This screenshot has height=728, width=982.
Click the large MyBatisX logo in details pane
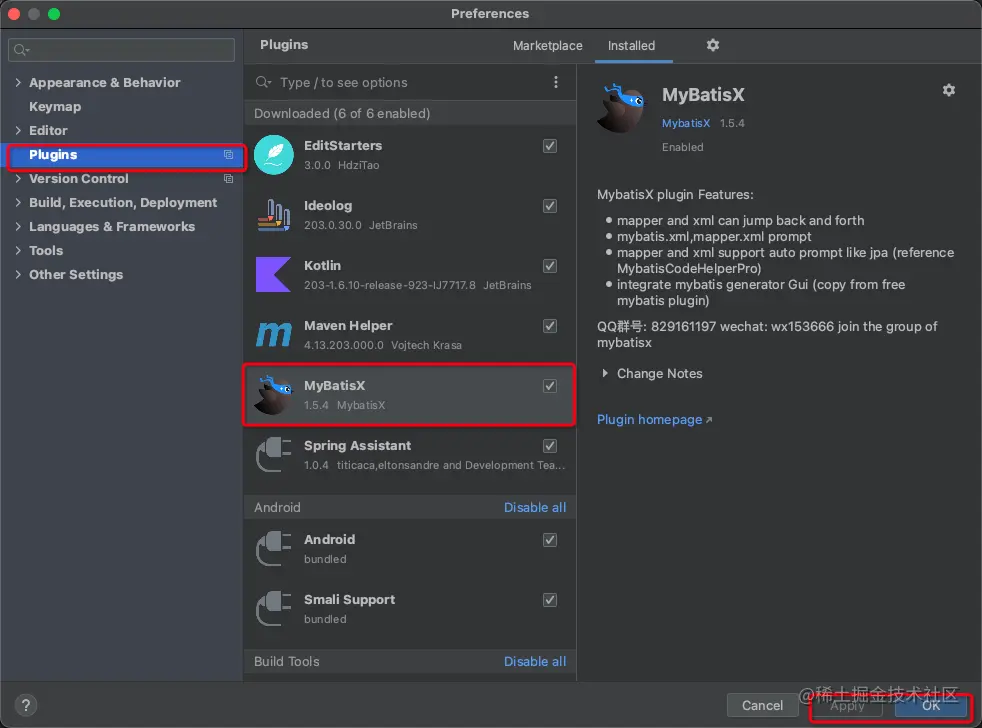point(621,108)
